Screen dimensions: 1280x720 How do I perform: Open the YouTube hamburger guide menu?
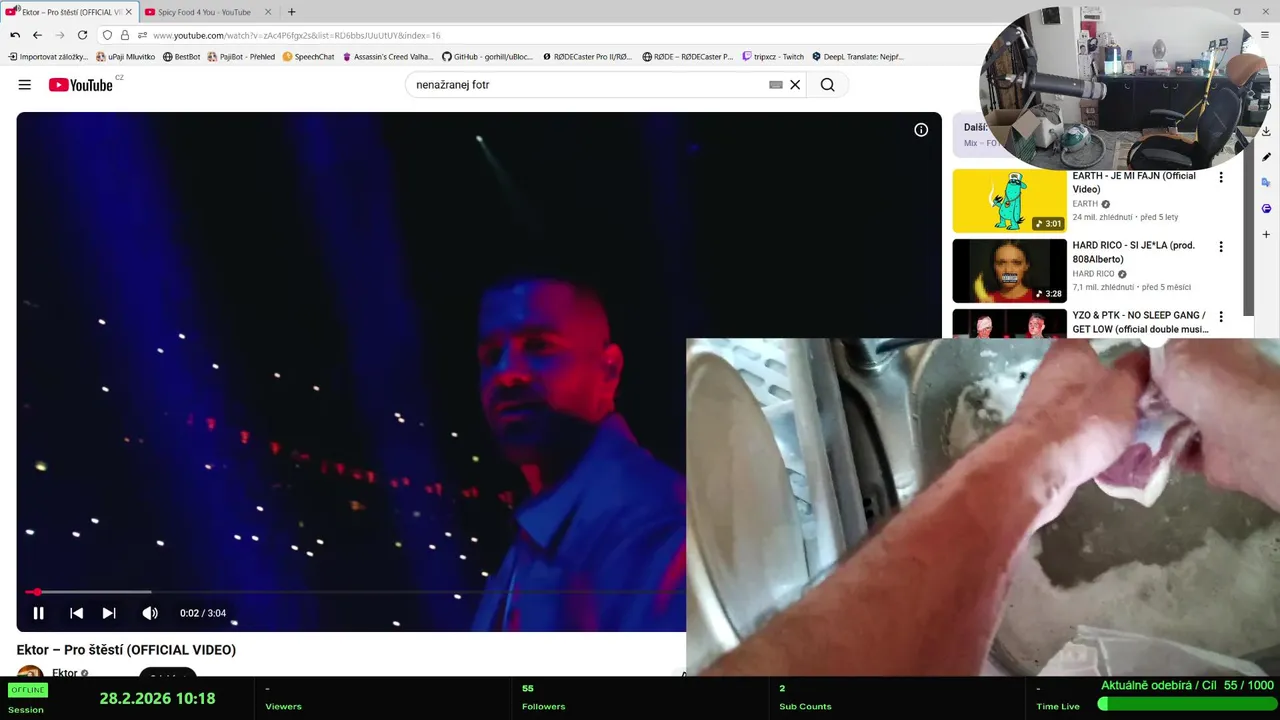25,85
